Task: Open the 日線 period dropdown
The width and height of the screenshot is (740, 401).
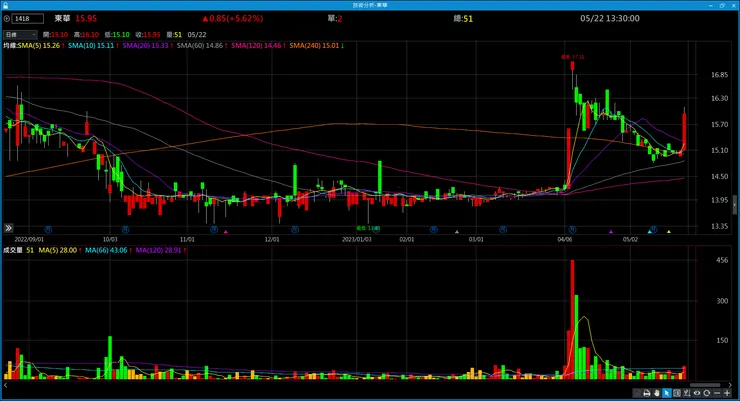Action: (20, 34)
